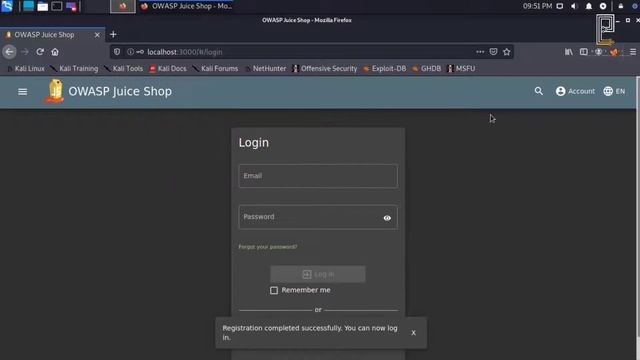Open the search magnifier in the app header
This screenshot has width=640, height=360.
[539, 91]
